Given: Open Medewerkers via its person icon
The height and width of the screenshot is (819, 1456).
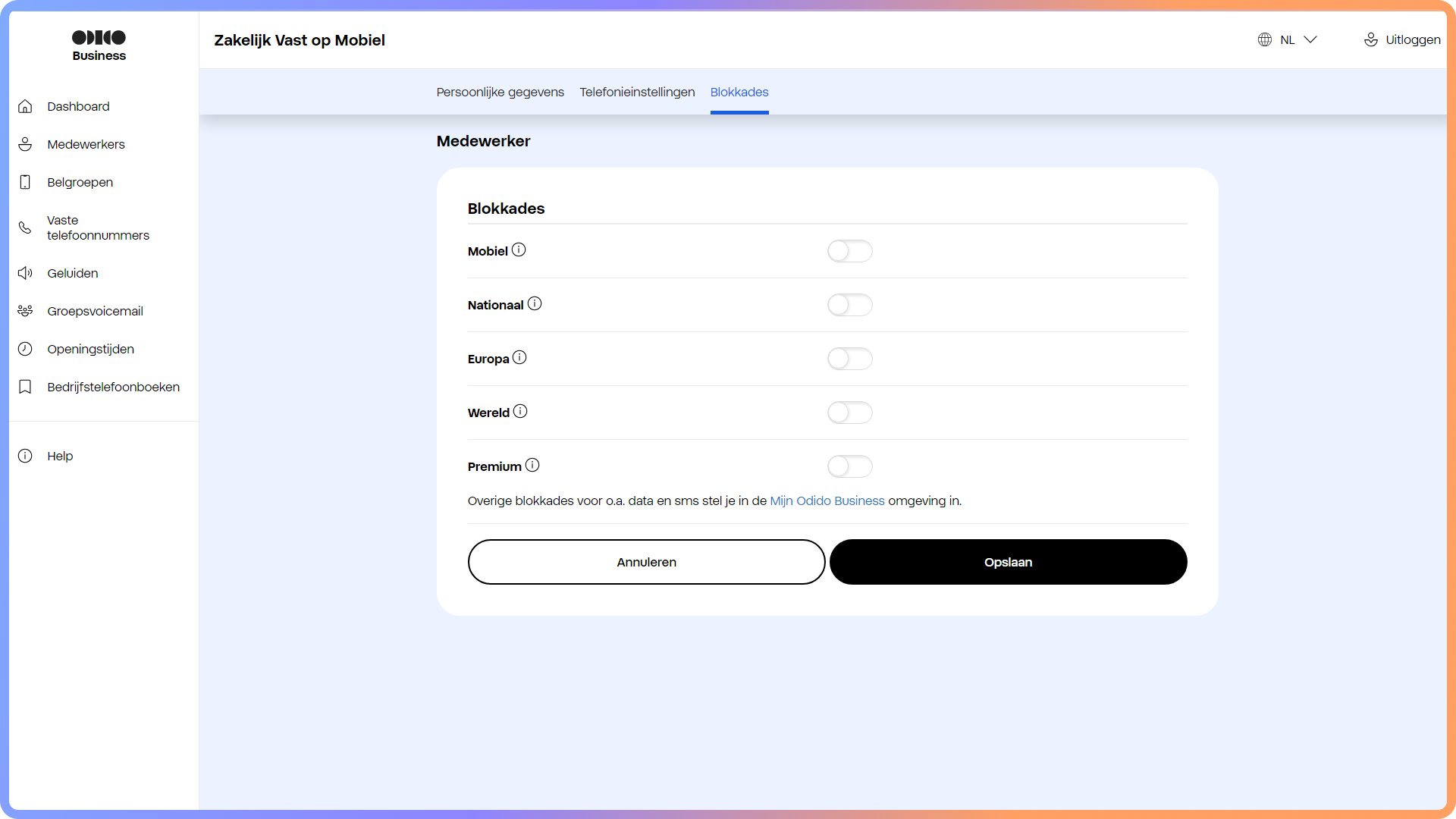Looking at the screenshot, I should [25, 144].
